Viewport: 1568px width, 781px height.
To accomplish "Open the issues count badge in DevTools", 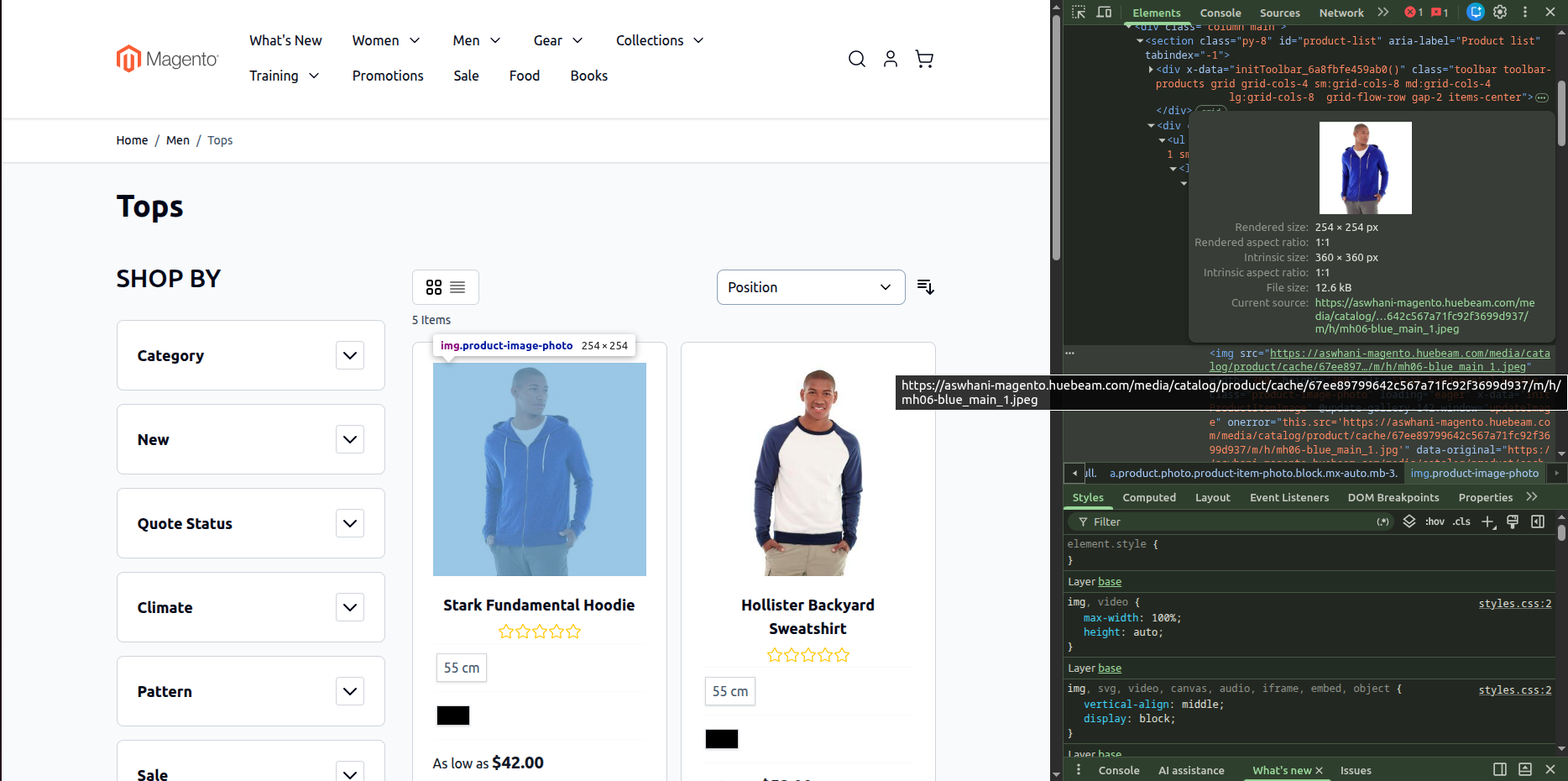I will point(1440,12).
